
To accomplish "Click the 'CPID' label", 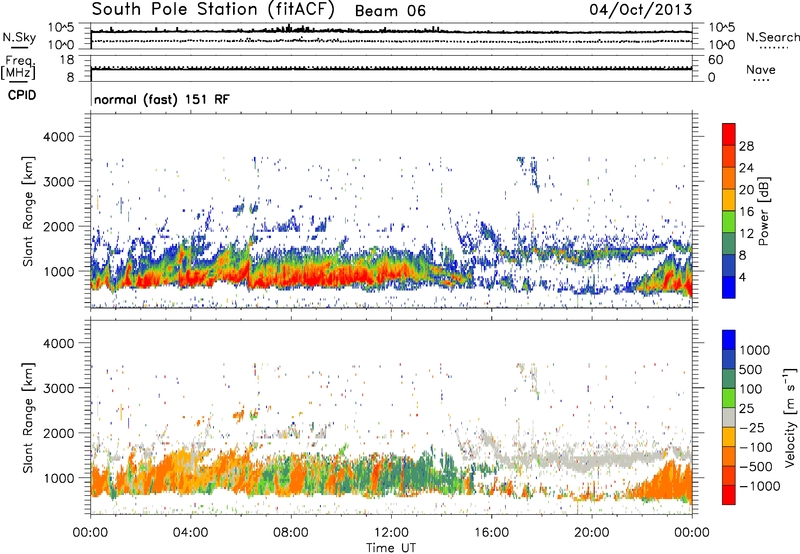I will tap(22, 95).
